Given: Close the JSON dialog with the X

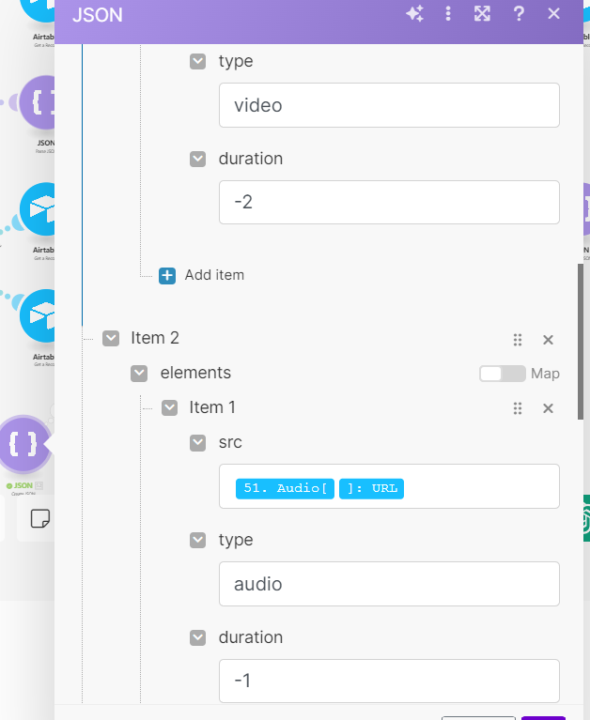Looking at the screenshot, I should click(x=554, y=14).
